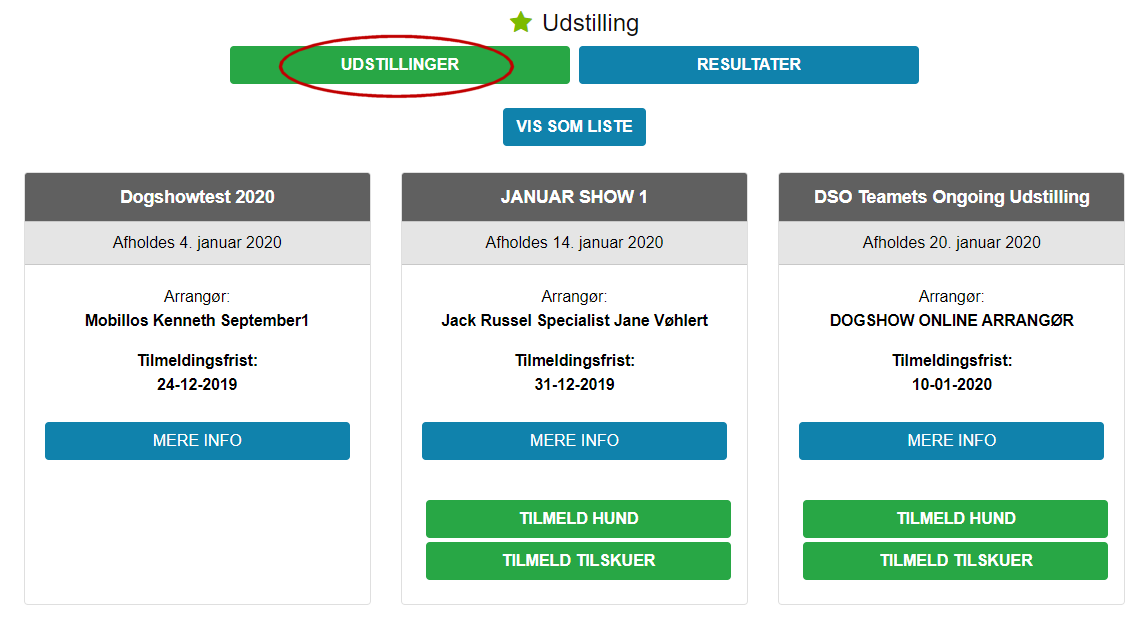Click the deadline date 31-12-2019
1134x620 pixels.
pyautogui.click(x=574, y=385)
